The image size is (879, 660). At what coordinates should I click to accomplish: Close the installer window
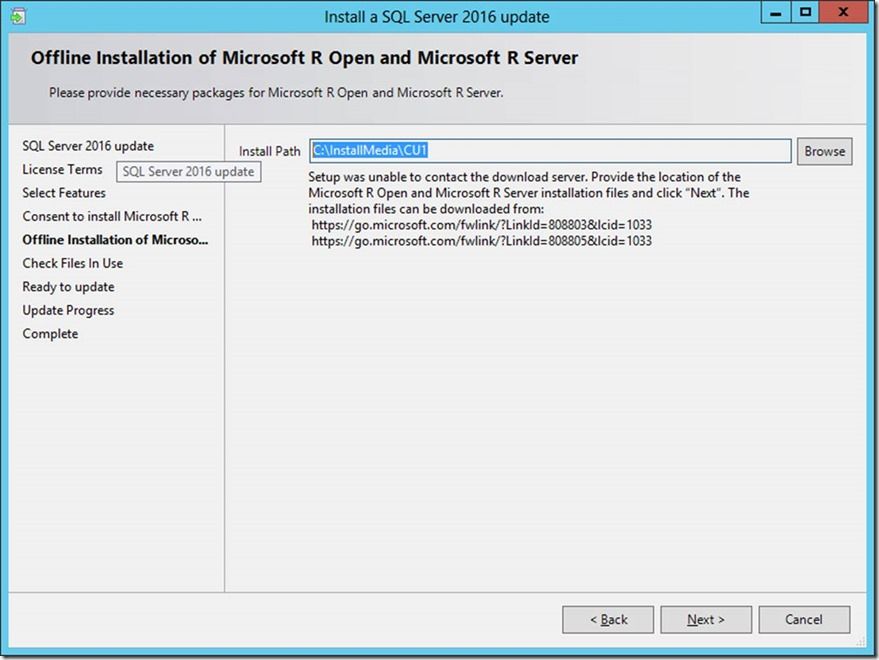point(843,12)
